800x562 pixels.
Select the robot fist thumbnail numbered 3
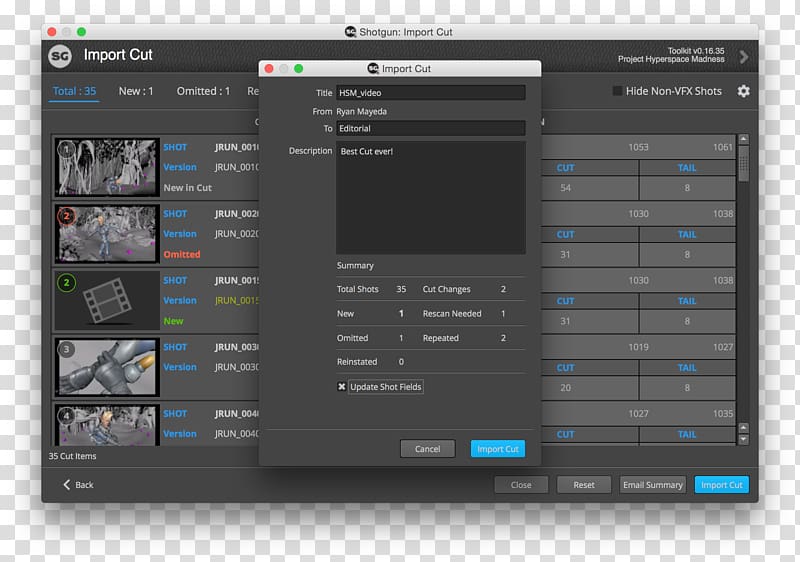pyautogui.click(x=107, y=367)
